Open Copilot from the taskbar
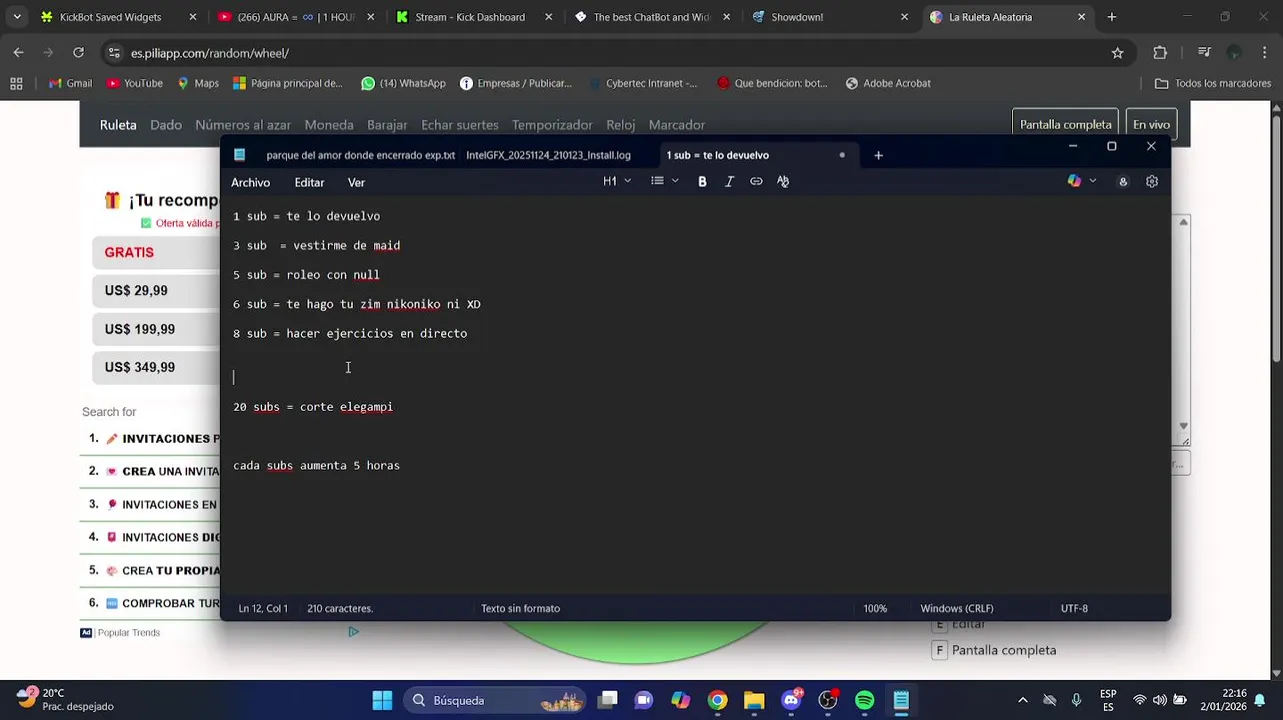This screenshot has height=720, width=1283. click(681, 700)
